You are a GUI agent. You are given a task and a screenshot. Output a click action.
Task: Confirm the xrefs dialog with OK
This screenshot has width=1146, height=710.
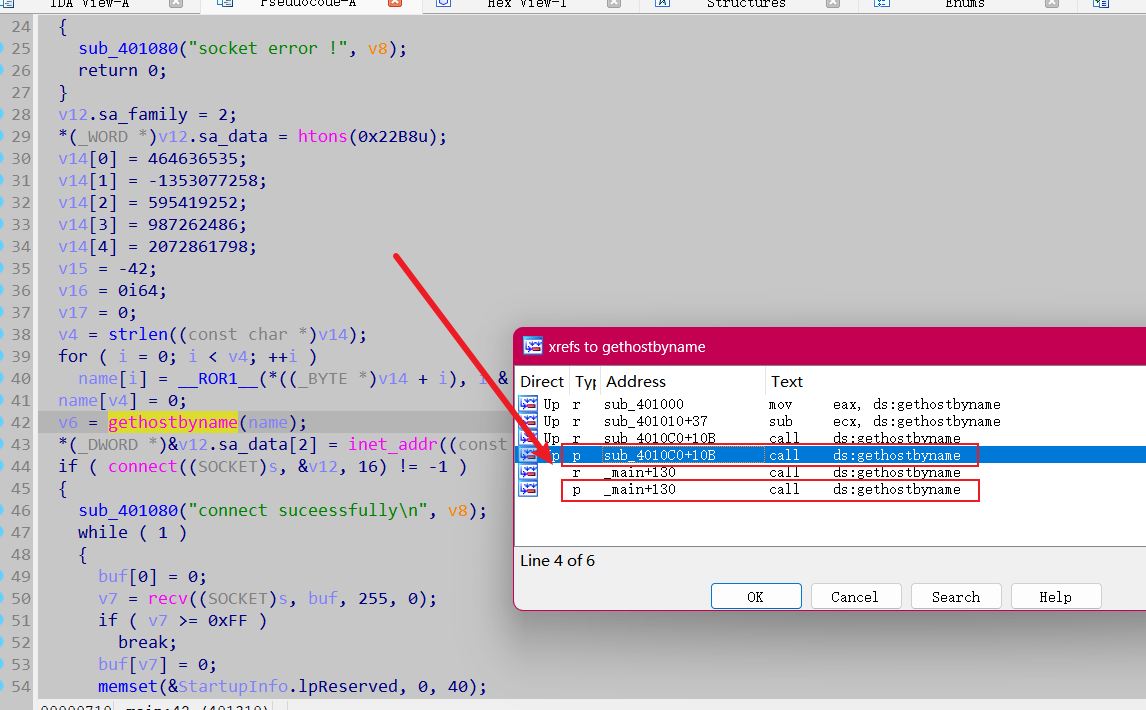click(756, 597)
